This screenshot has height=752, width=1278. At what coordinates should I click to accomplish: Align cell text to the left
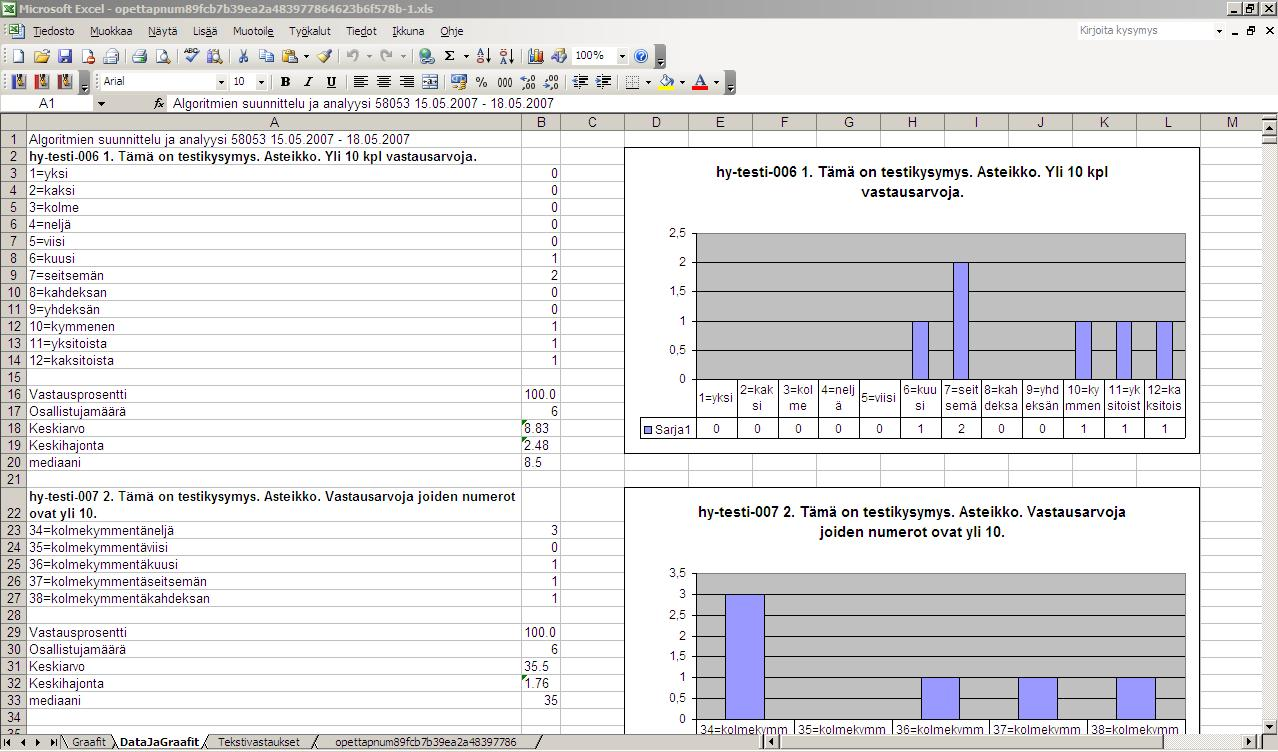pos(360,82)
